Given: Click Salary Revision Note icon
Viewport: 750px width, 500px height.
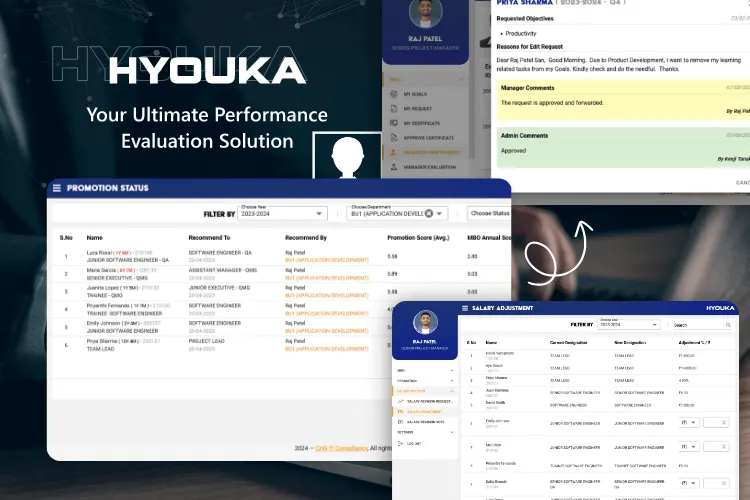Looking at the screenshot, I should [400, 422].
